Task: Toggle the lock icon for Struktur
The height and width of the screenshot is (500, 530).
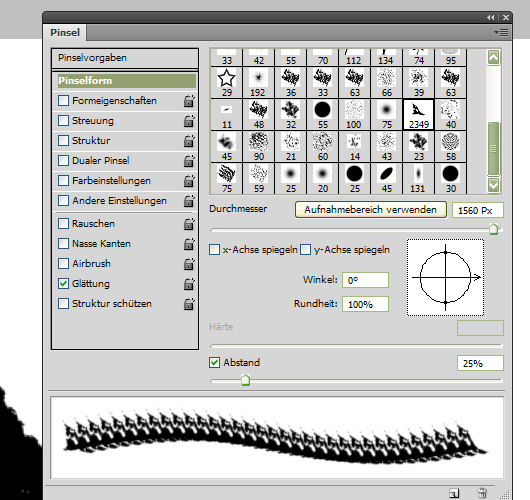Action: coord(189,141)
